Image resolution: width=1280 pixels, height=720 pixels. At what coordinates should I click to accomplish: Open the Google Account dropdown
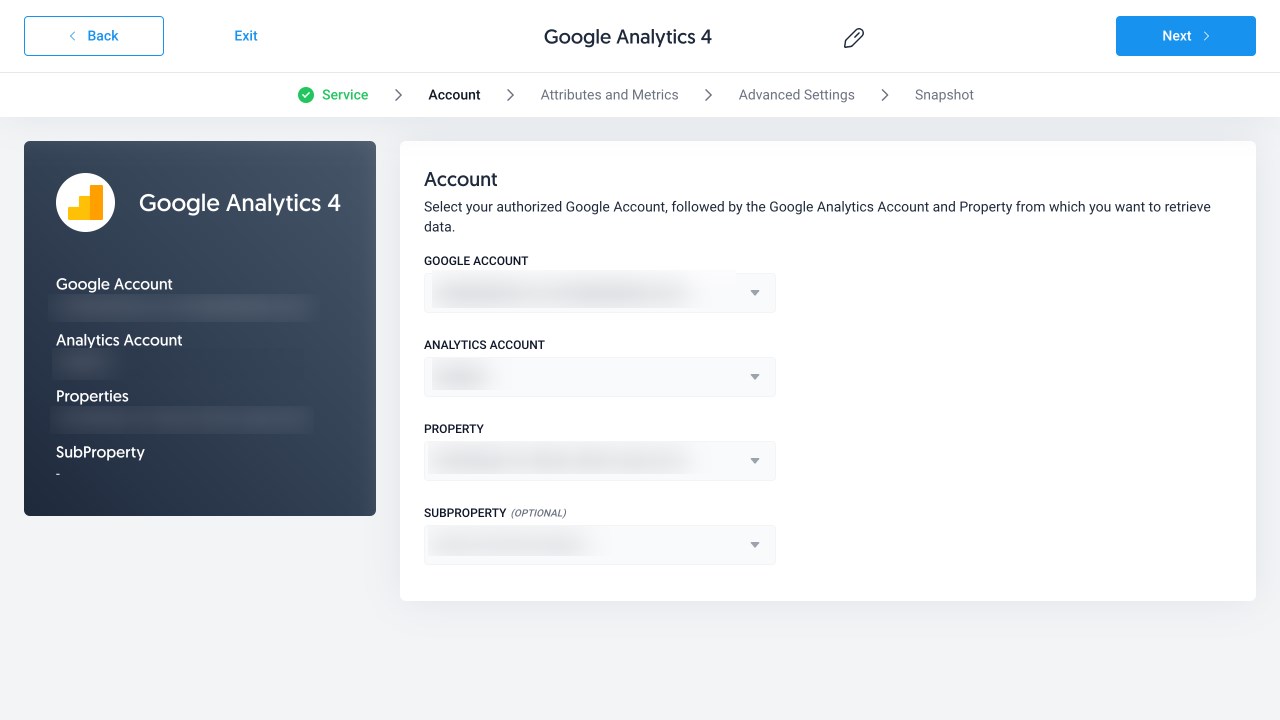coord(600,293)
